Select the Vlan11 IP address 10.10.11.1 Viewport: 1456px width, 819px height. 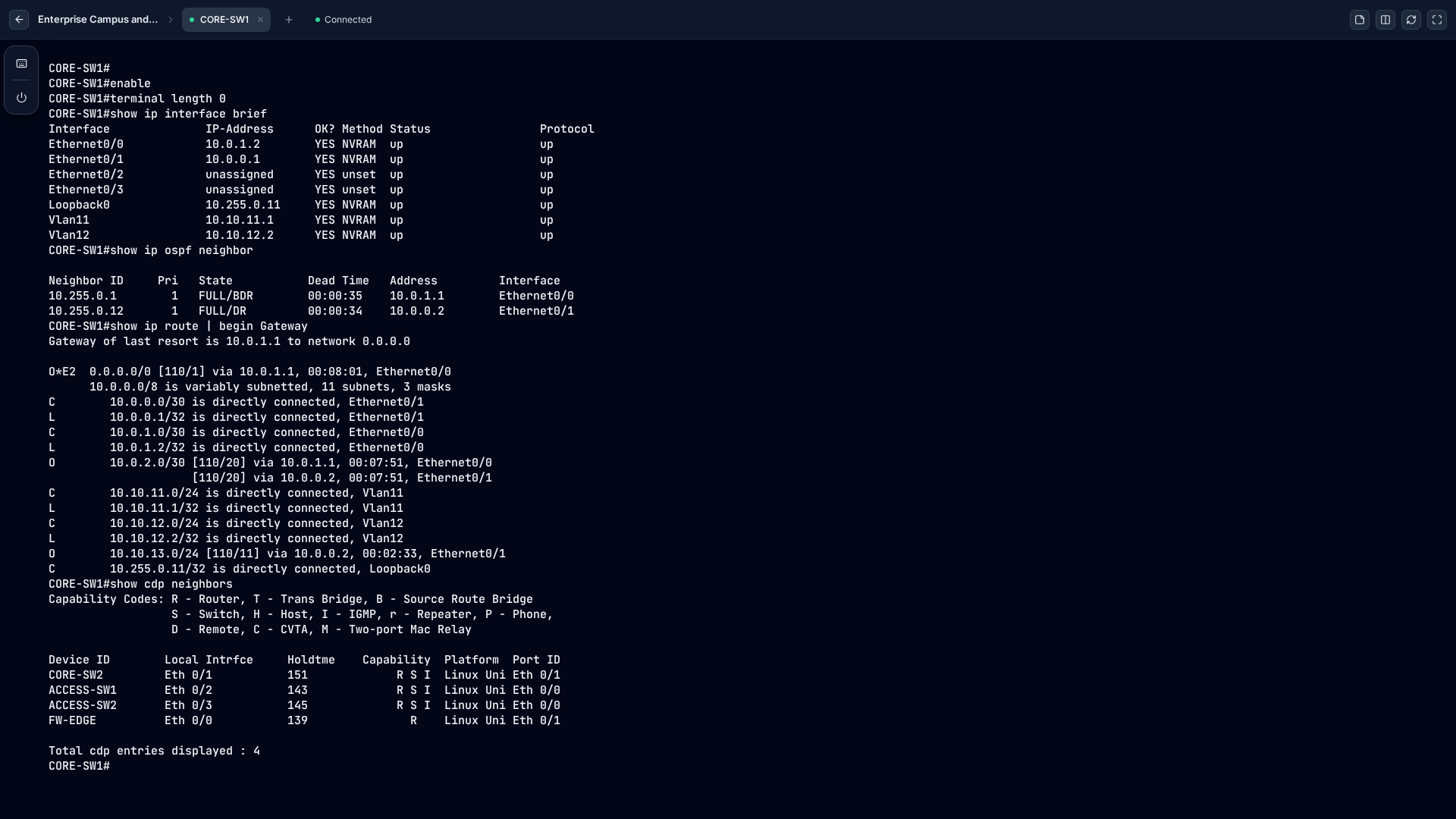pos(240,220)
